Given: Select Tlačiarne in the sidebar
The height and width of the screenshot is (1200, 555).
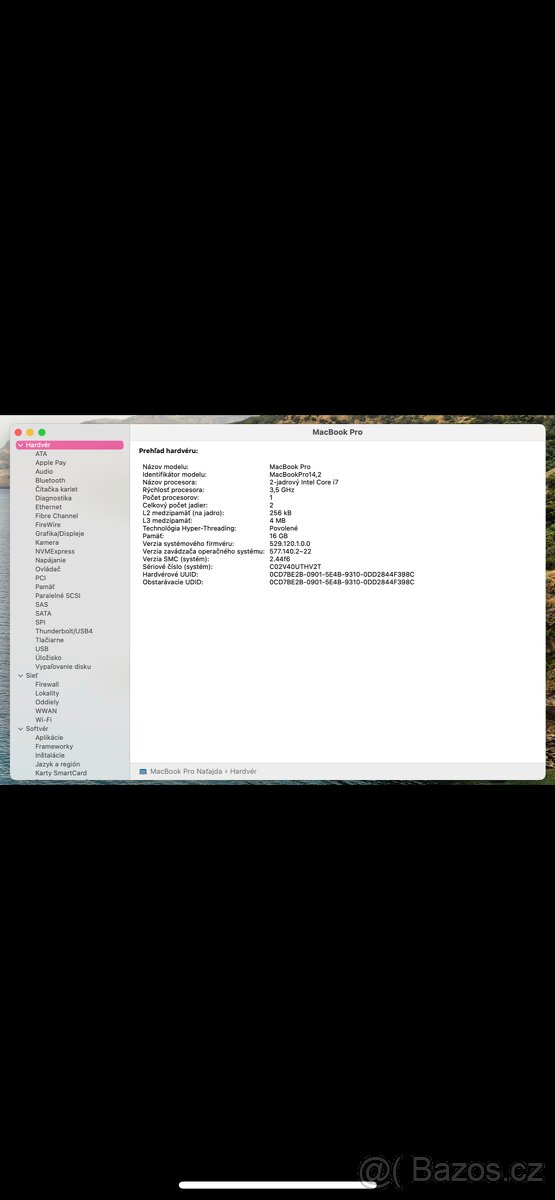Looking at the screenshot, I should [x=49, y=640].
